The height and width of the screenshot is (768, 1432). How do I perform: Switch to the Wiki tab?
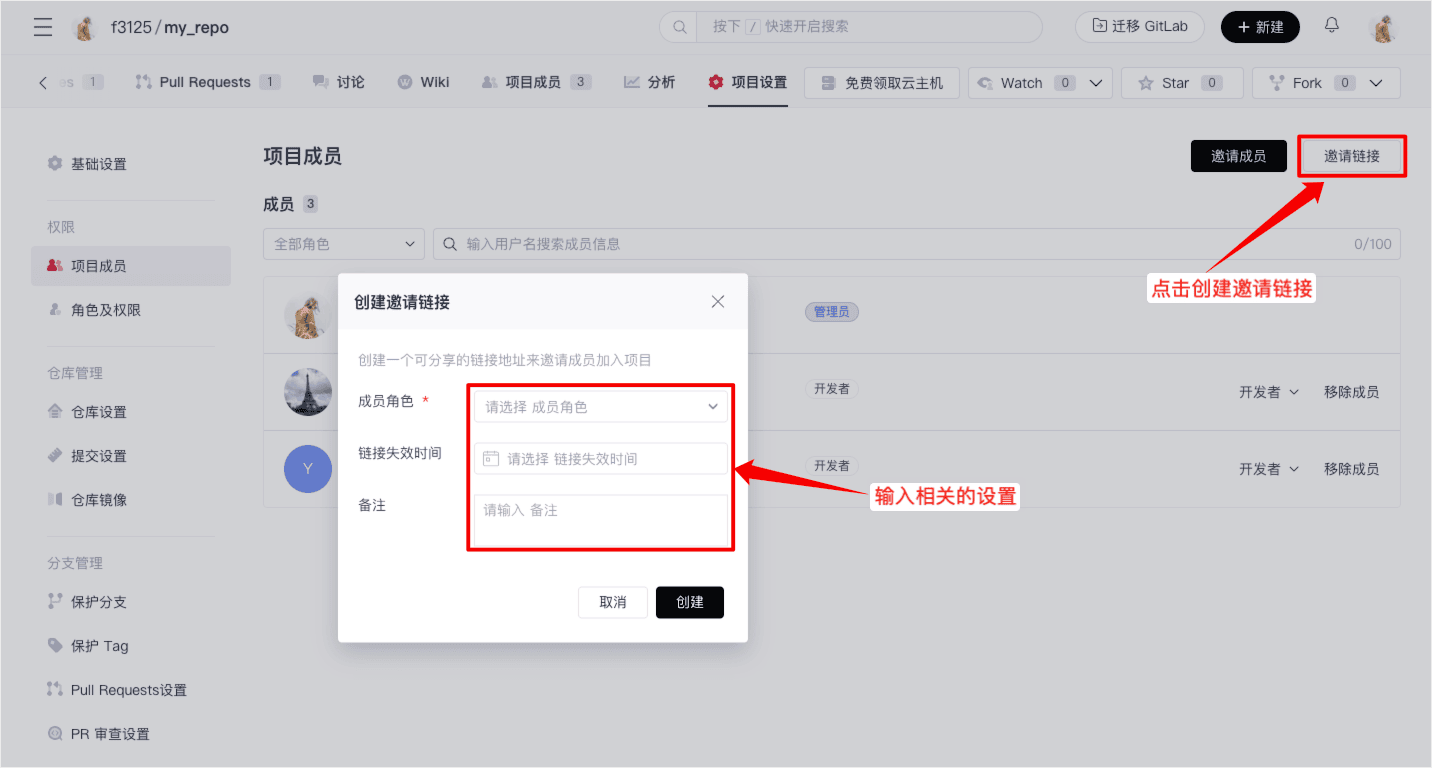click(x=423, y=82)
